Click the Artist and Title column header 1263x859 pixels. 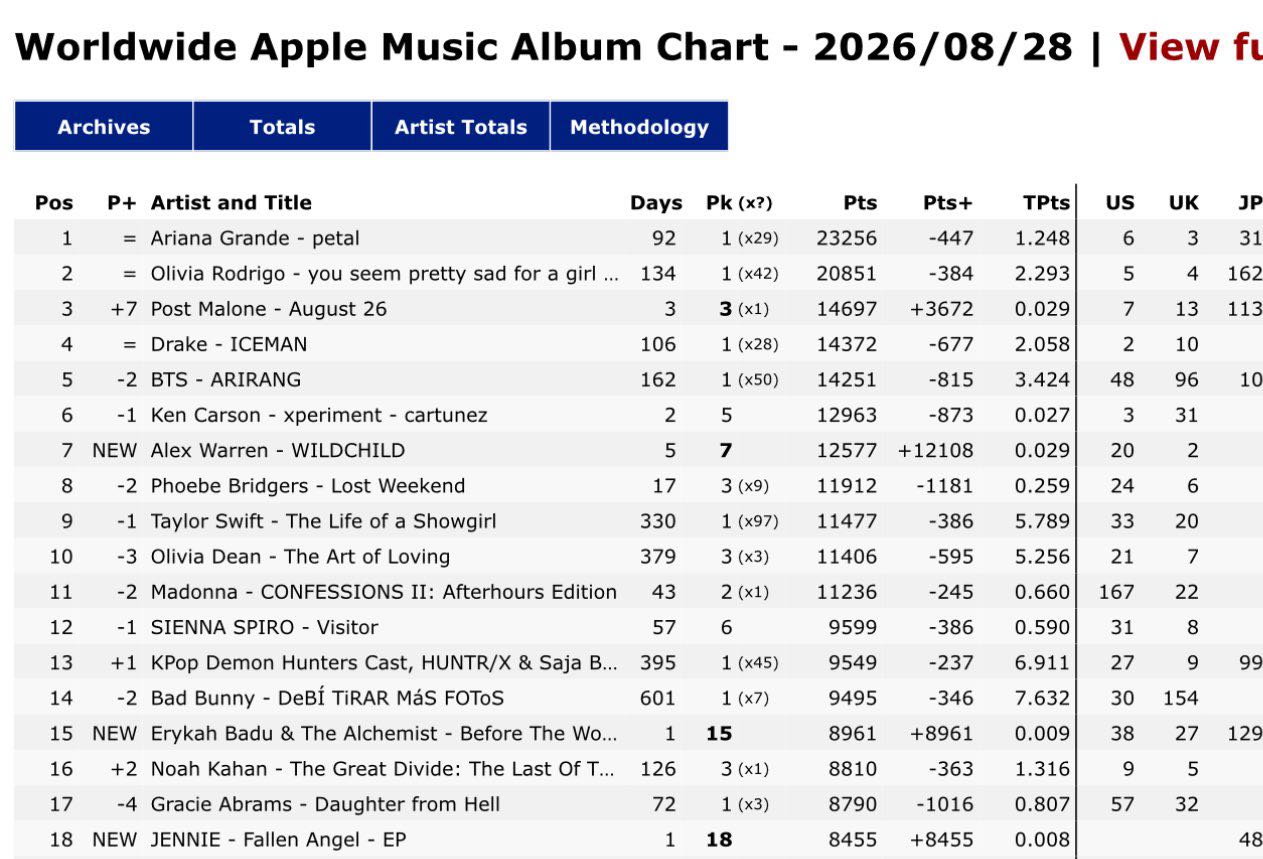[x=231, y=203]
